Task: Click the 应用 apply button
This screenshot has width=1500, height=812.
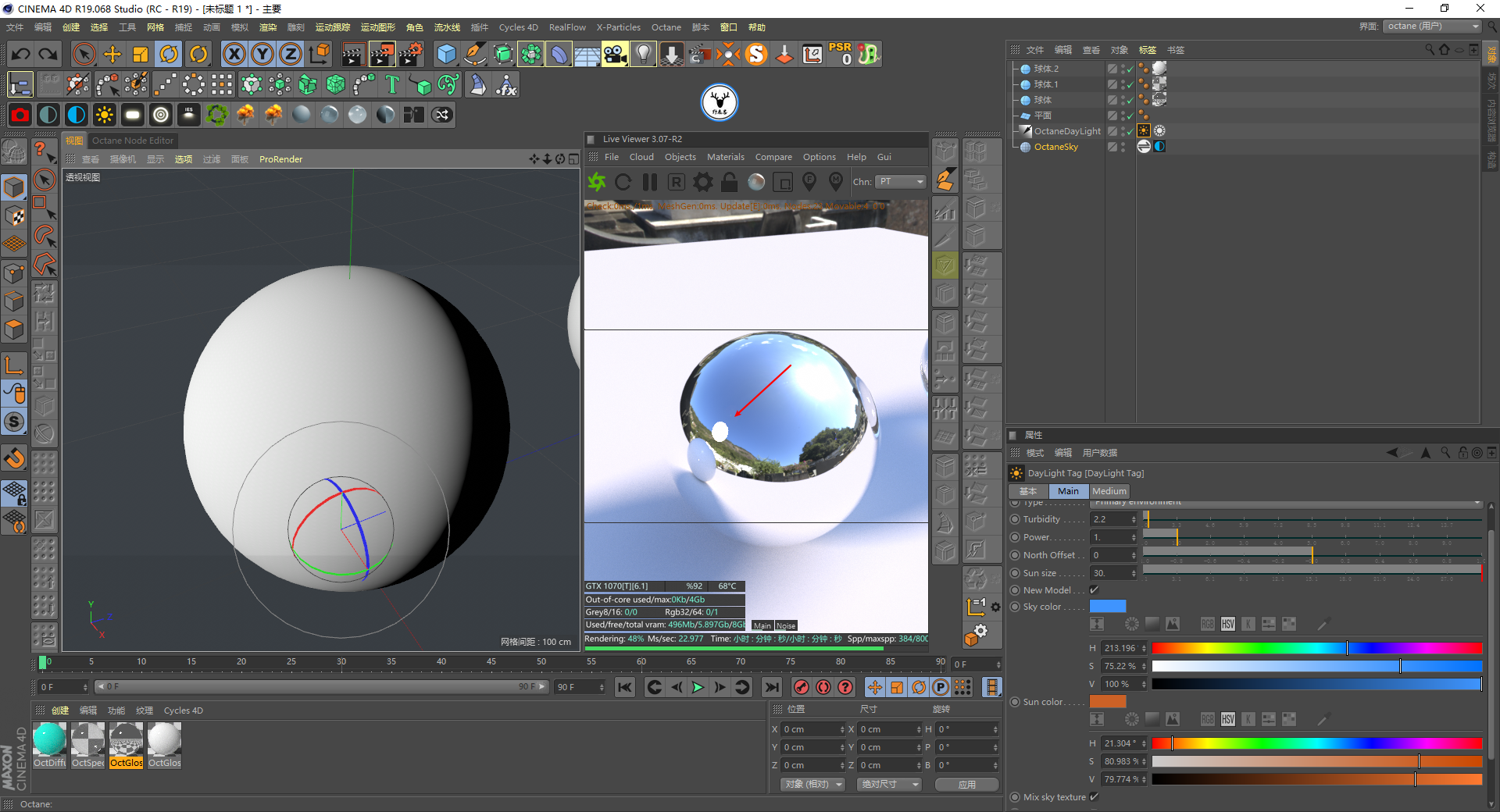Action: (x=967, y=784)
